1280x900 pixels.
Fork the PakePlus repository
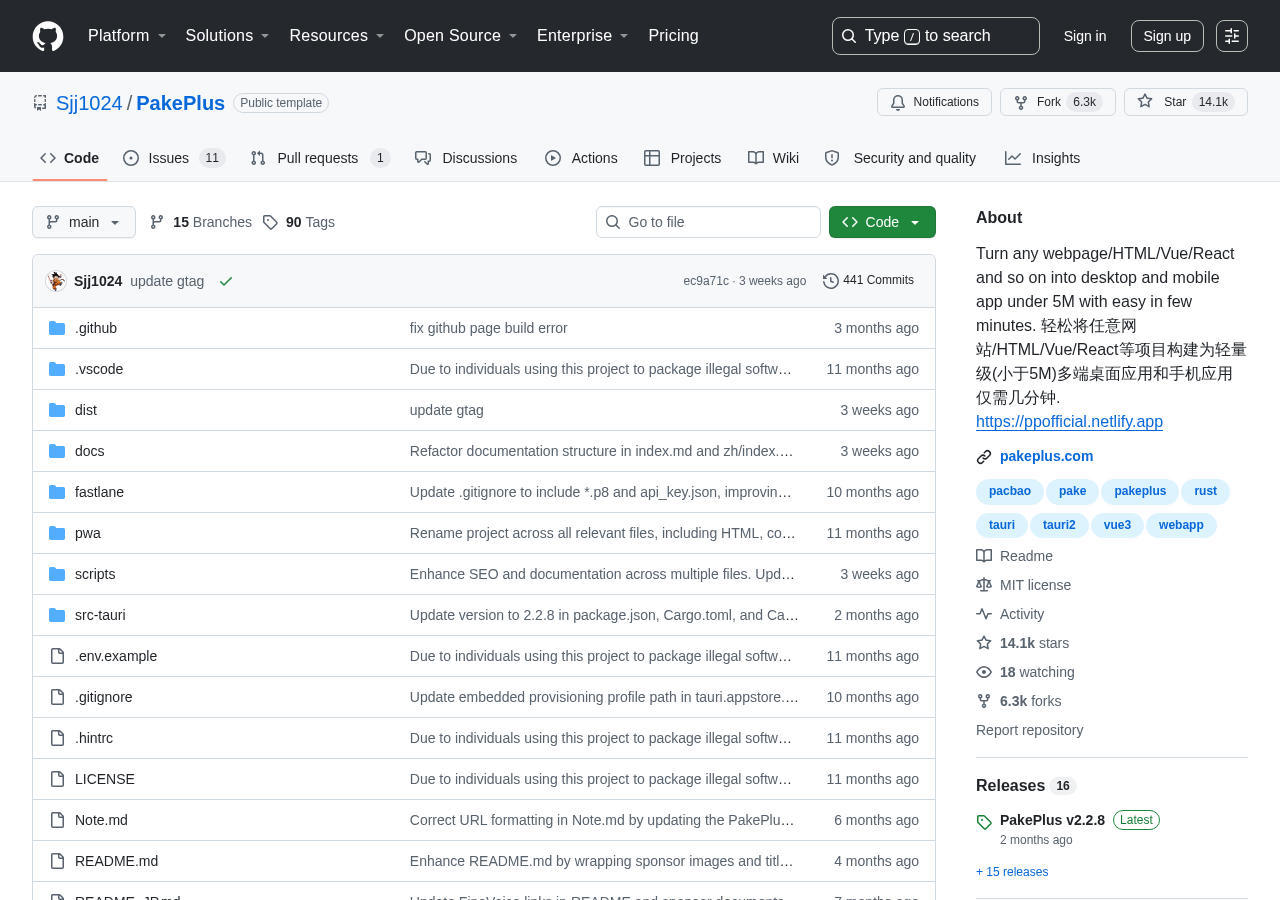tap(1058, 102)
